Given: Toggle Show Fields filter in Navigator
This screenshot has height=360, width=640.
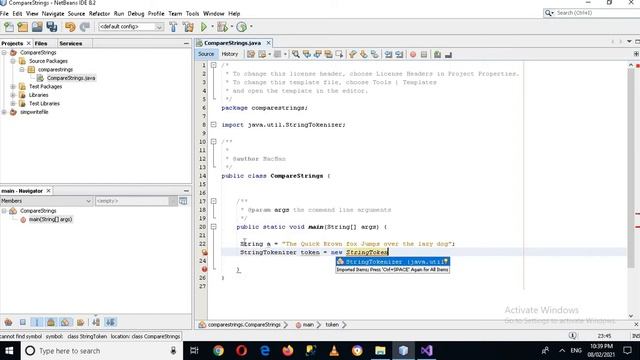Looking at the screenshot, I should (22, 322).
